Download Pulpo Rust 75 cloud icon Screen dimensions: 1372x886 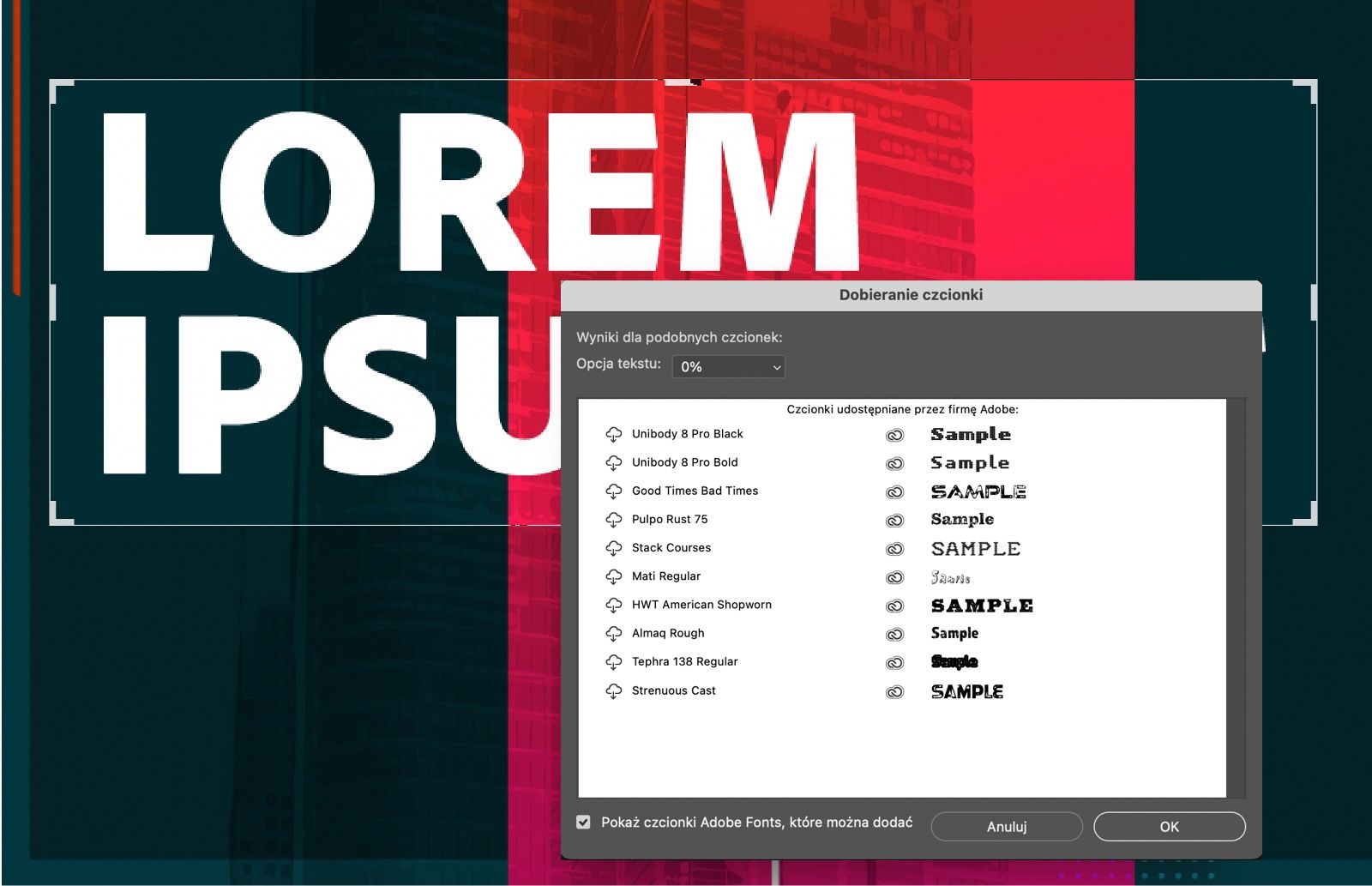(614, 520)
